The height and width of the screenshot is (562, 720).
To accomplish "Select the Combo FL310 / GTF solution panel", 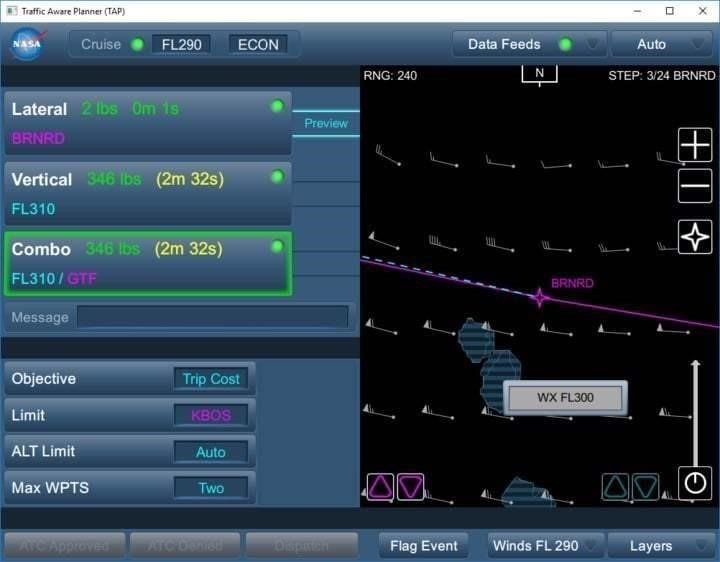I will tap(148, 264).
